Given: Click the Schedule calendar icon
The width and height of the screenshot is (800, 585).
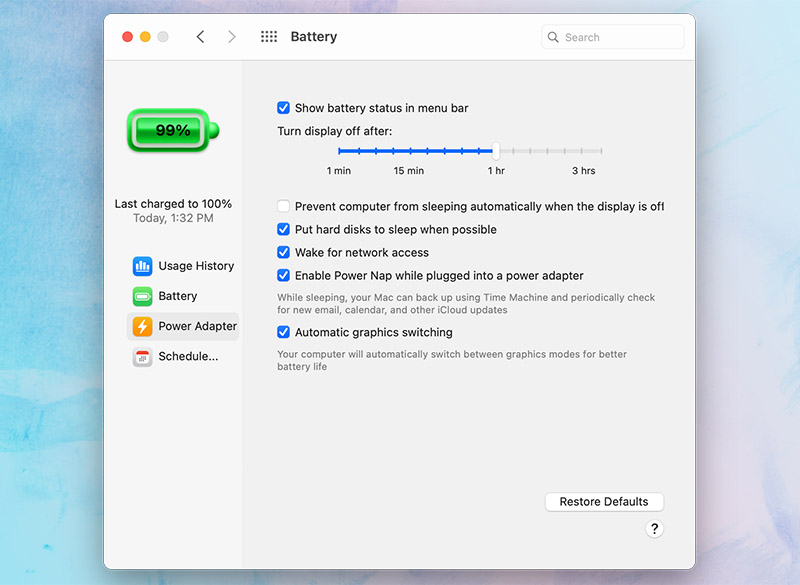Looking at the screenshot, I should [142, 356].
